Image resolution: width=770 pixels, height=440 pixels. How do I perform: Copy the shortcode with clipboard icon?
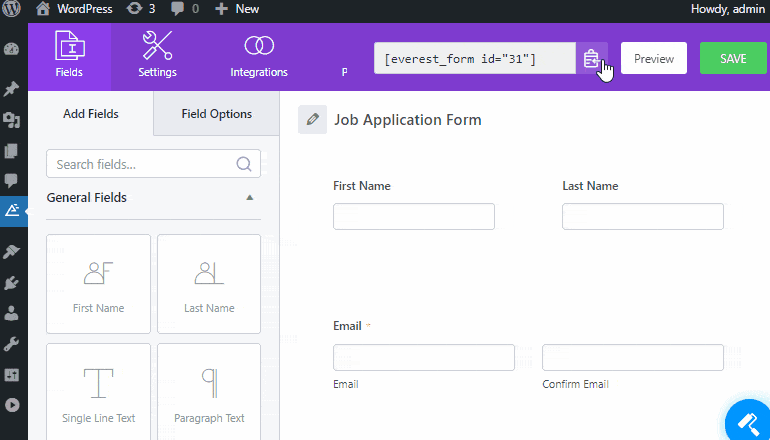point(592,58)
